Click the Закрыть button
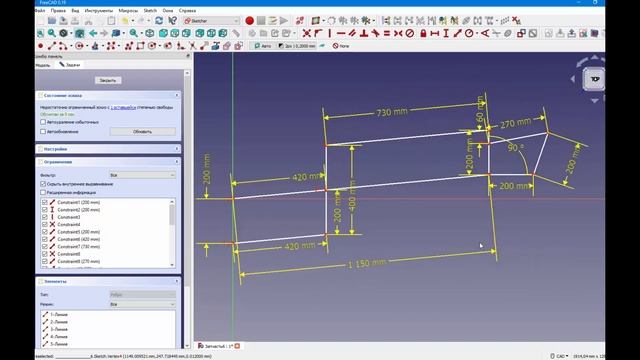The image size is (640, 360). [108, 80]
